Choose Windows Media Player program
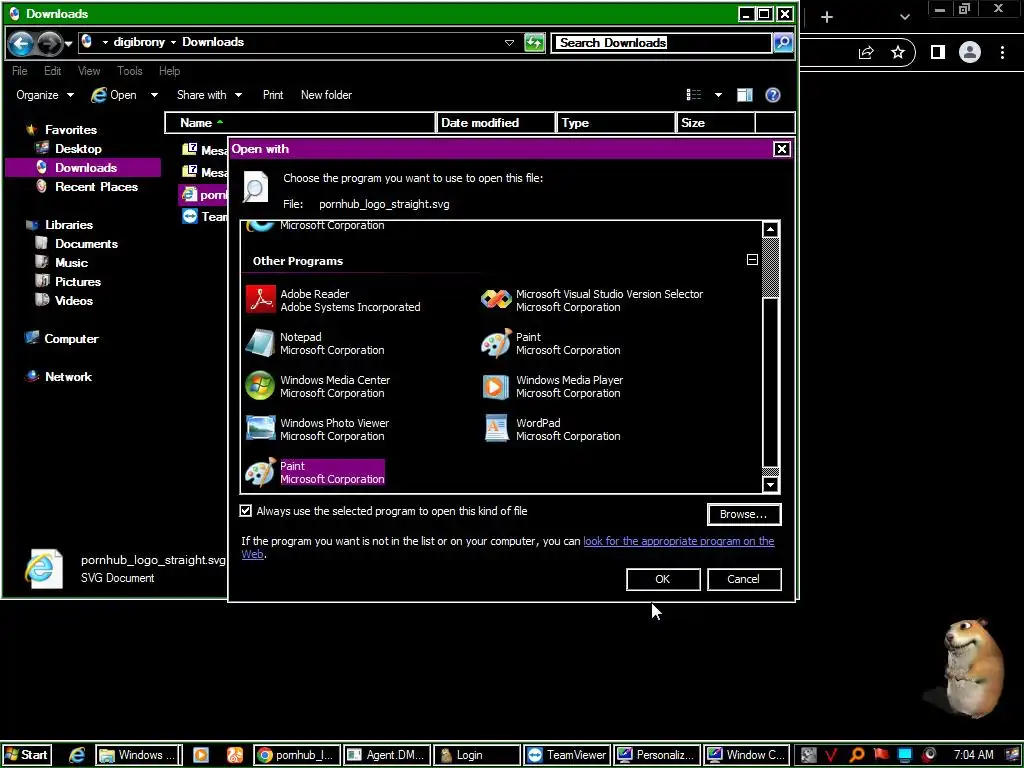Image resolution: width=1024 pixels, height=768 pixels. coord(552,387)
